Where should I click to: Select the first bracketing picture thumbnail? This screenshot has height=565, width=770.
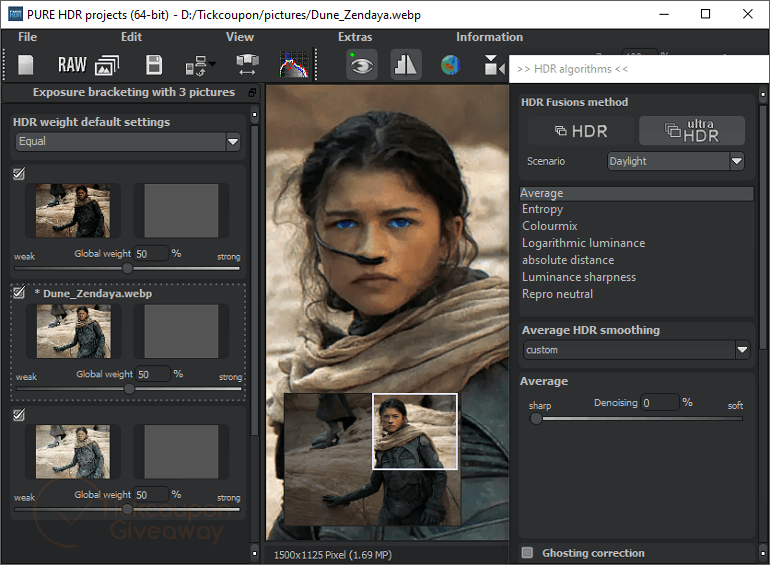[x=73, y=211]
